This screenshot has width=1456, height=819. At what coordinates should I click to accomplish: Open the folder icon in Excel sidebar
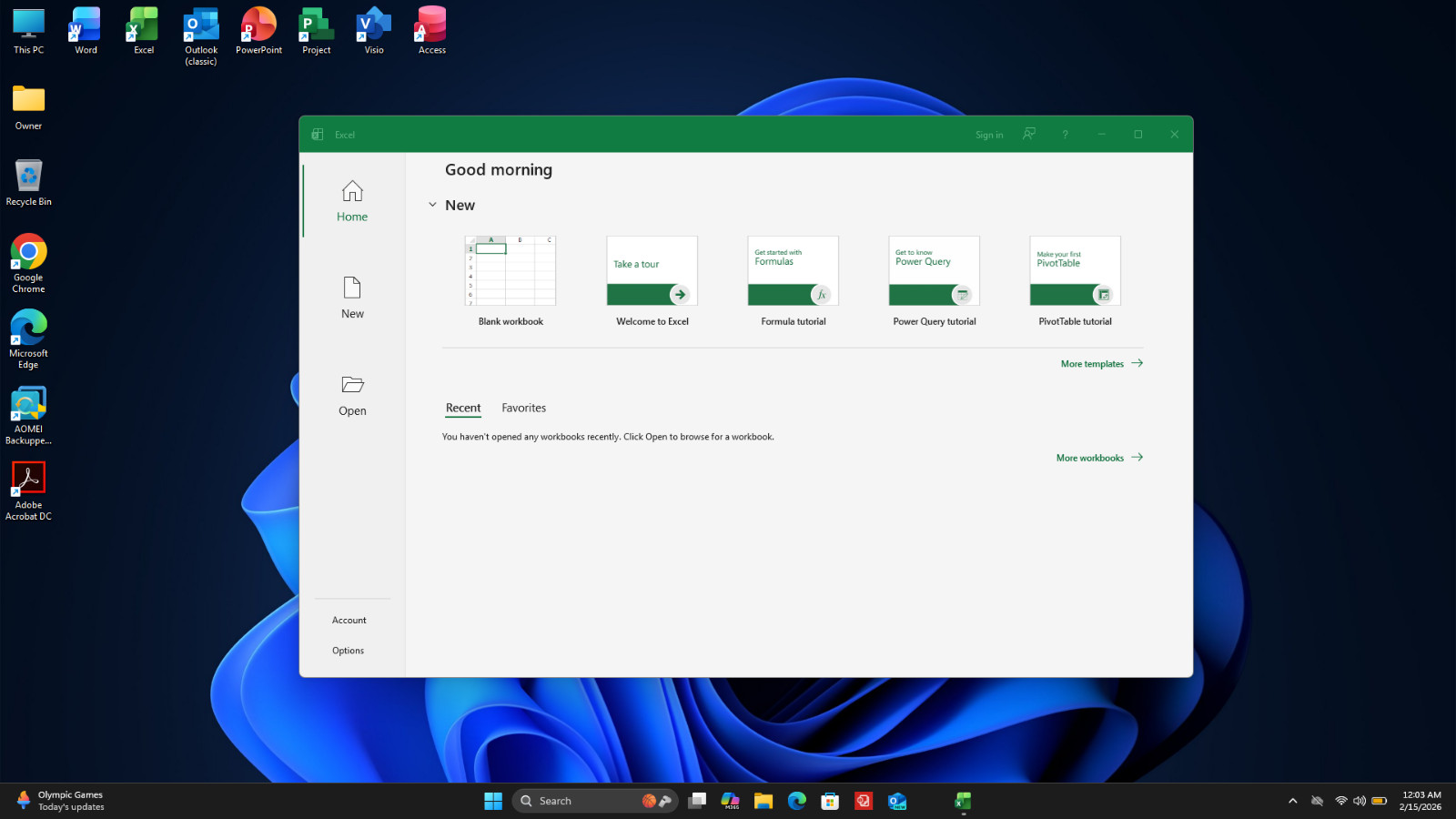352,385
